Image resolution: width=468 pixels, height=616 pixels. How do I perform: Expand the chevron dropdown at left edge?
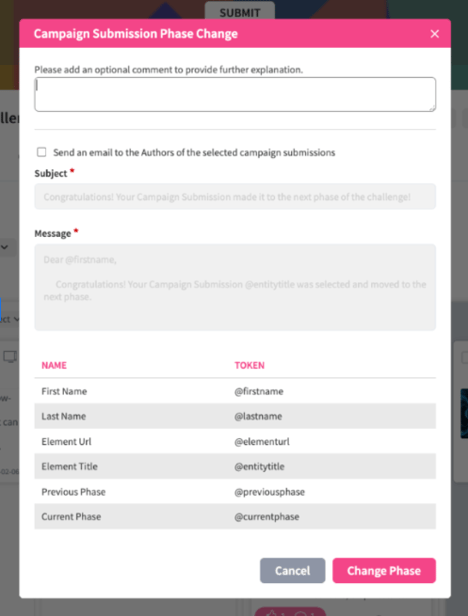[x=5, y=247]
